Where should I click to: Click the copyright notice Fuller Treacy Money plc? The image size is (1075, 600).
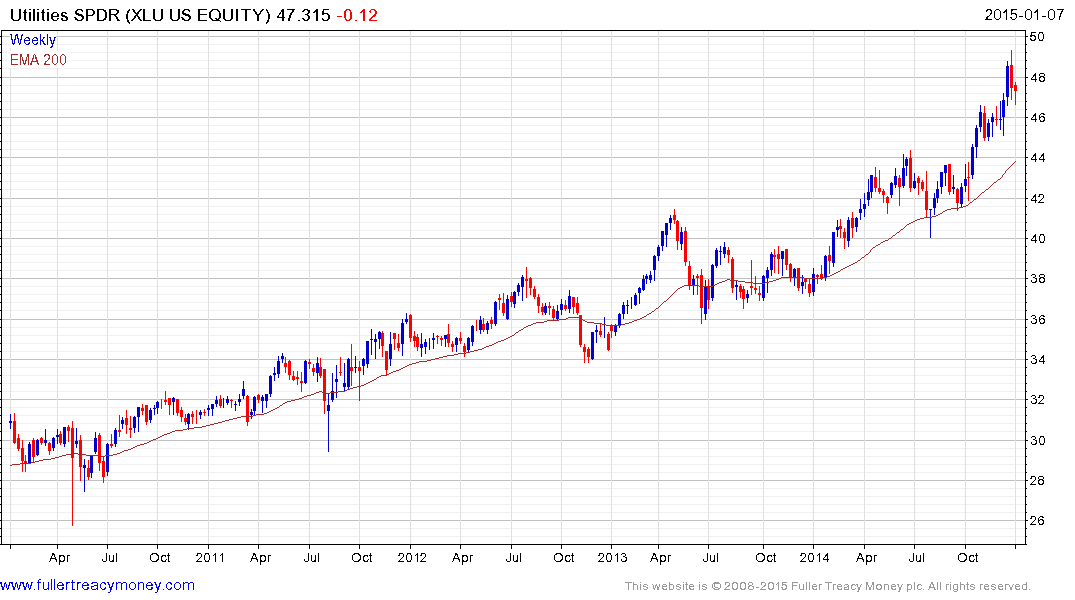coord(828,586)
